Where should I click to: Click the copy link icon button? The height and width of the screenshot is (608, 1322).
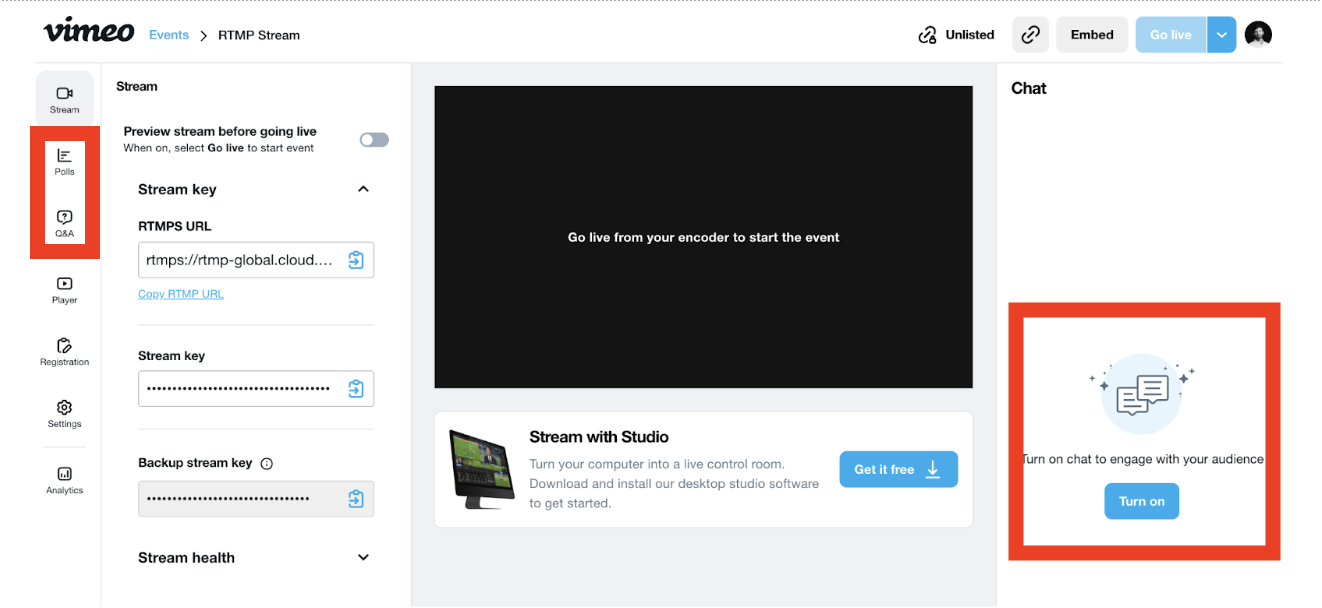coord(1030,35)
